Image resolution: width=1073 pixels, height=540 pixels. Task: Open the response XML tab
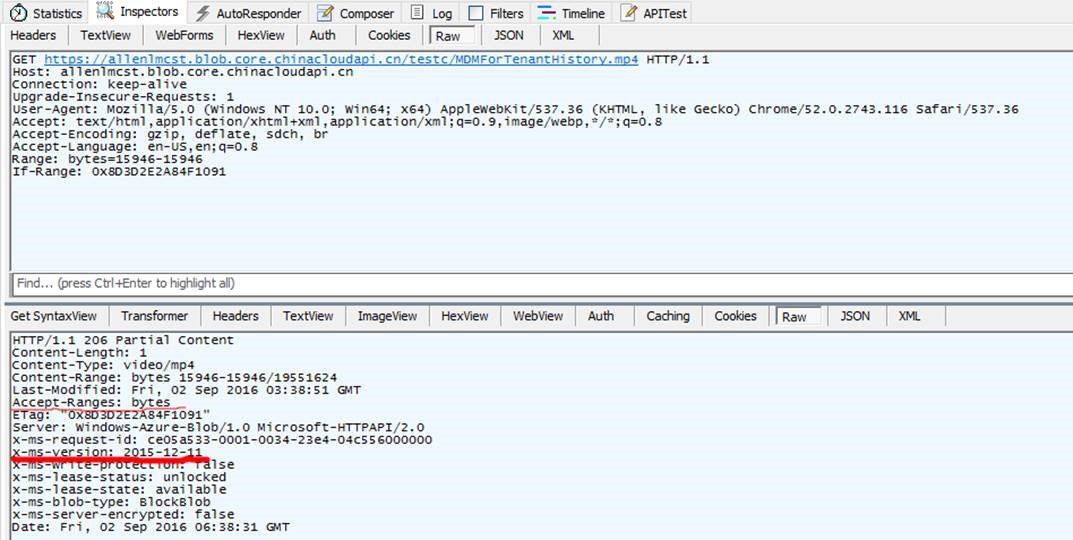[909, 316]
